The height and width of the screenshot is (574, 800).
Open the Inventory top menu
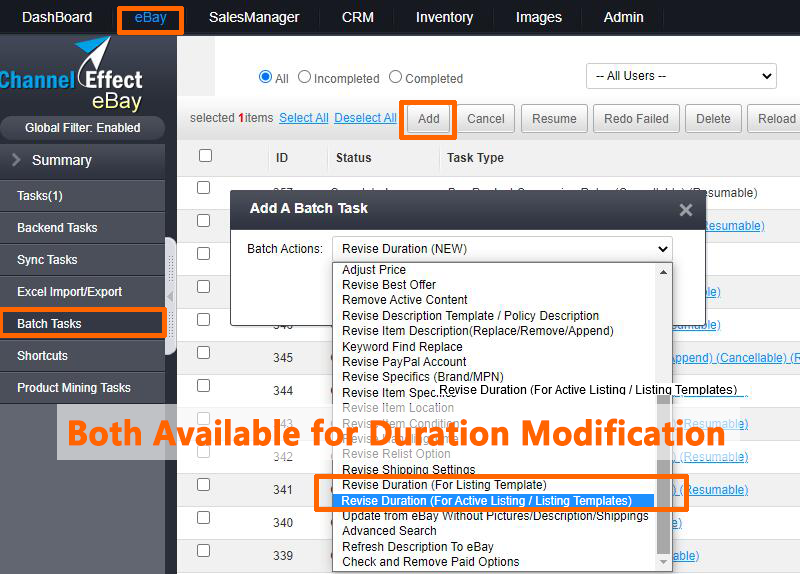444,17
